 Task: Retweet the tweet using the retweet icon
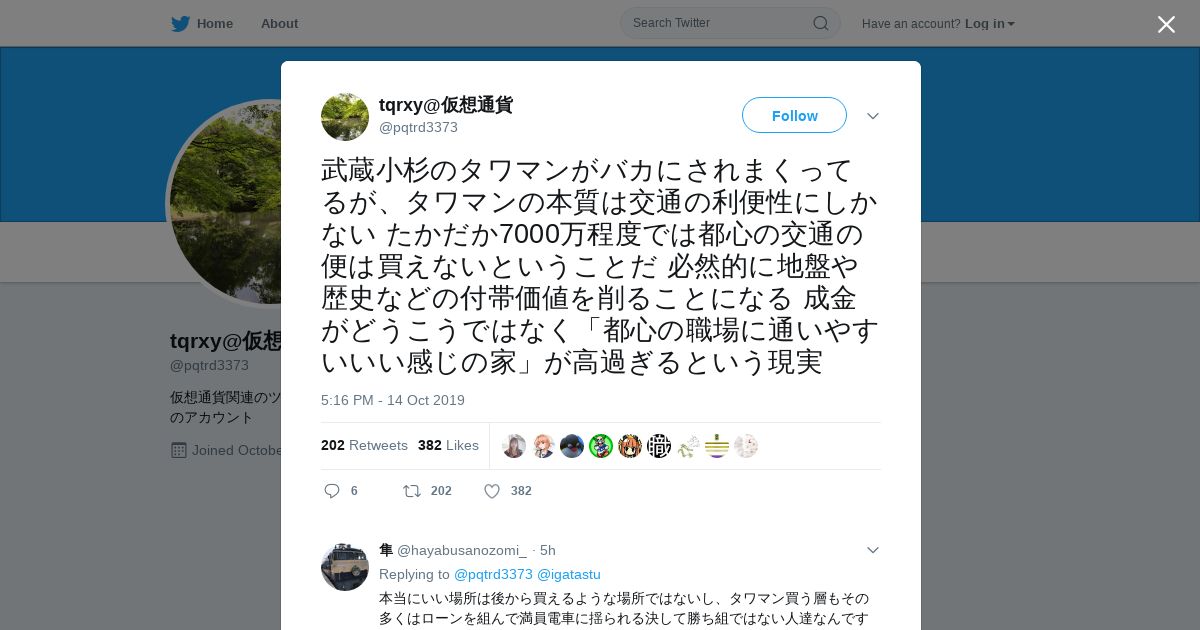411,491
